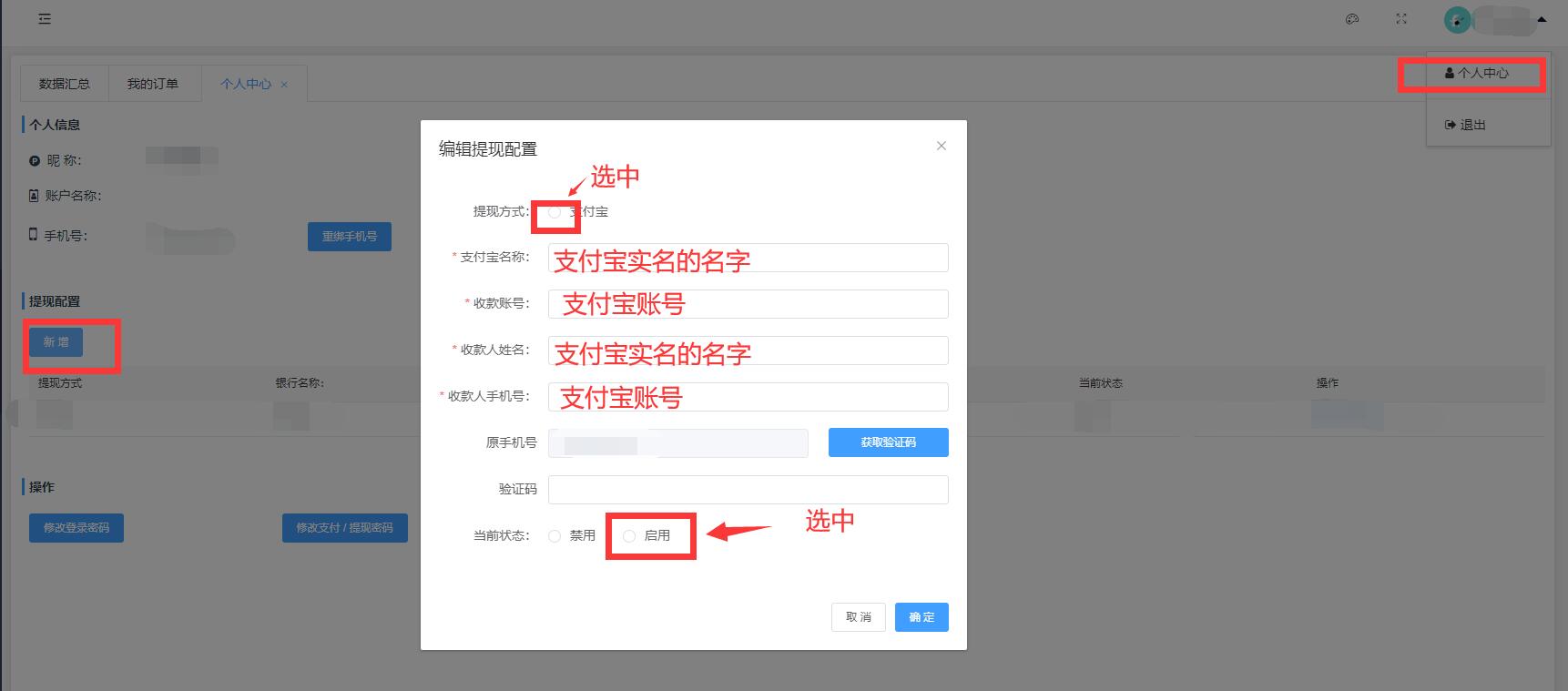The width and height of the screenshot is (1568, 691).
Task: Click the 获取验证码 button
Action: pos(888,442)
